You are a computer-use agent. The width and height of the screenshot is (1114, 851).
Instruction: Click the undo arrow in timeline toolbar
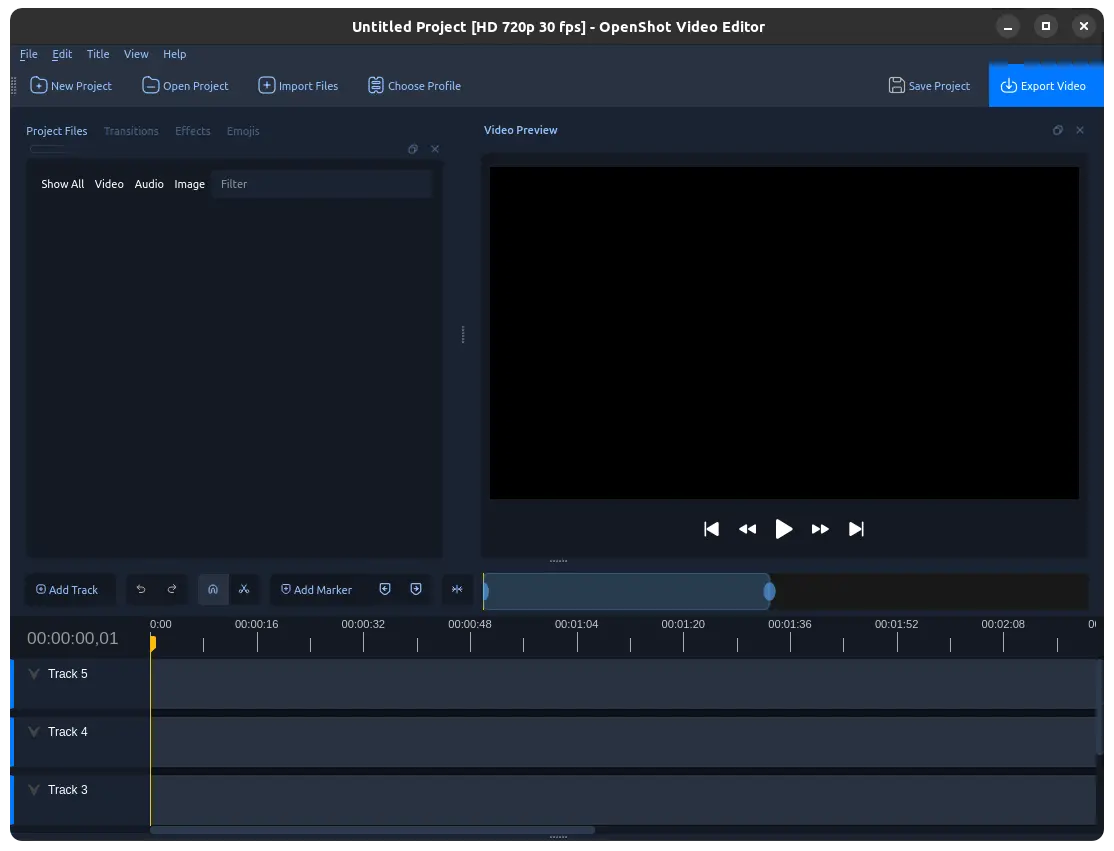[141, 590]
